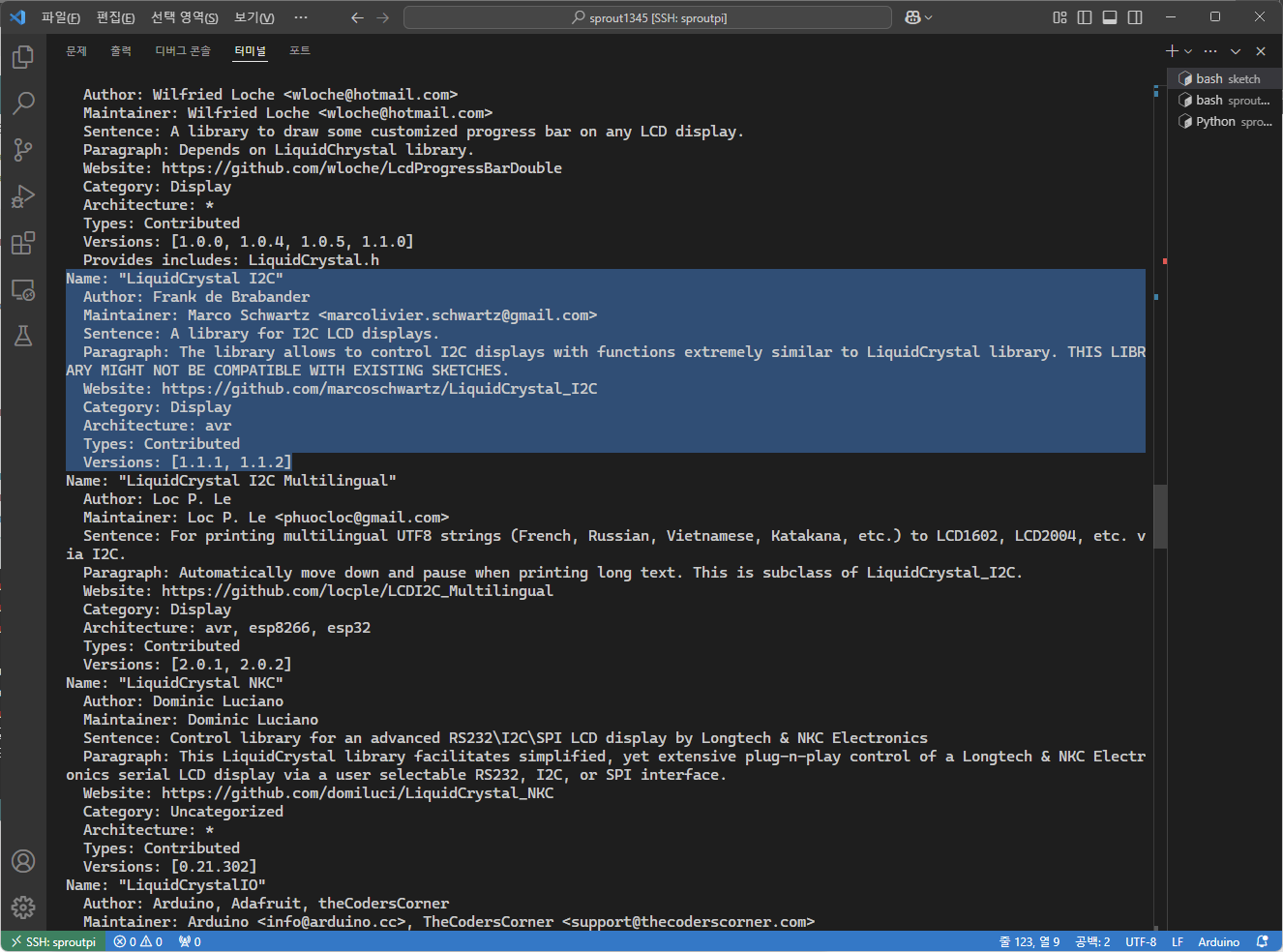Image resolution: width=1283 pixels, height=952 pixels.
Task: Open the Testing flask view
Action: (x=23, y=336)
